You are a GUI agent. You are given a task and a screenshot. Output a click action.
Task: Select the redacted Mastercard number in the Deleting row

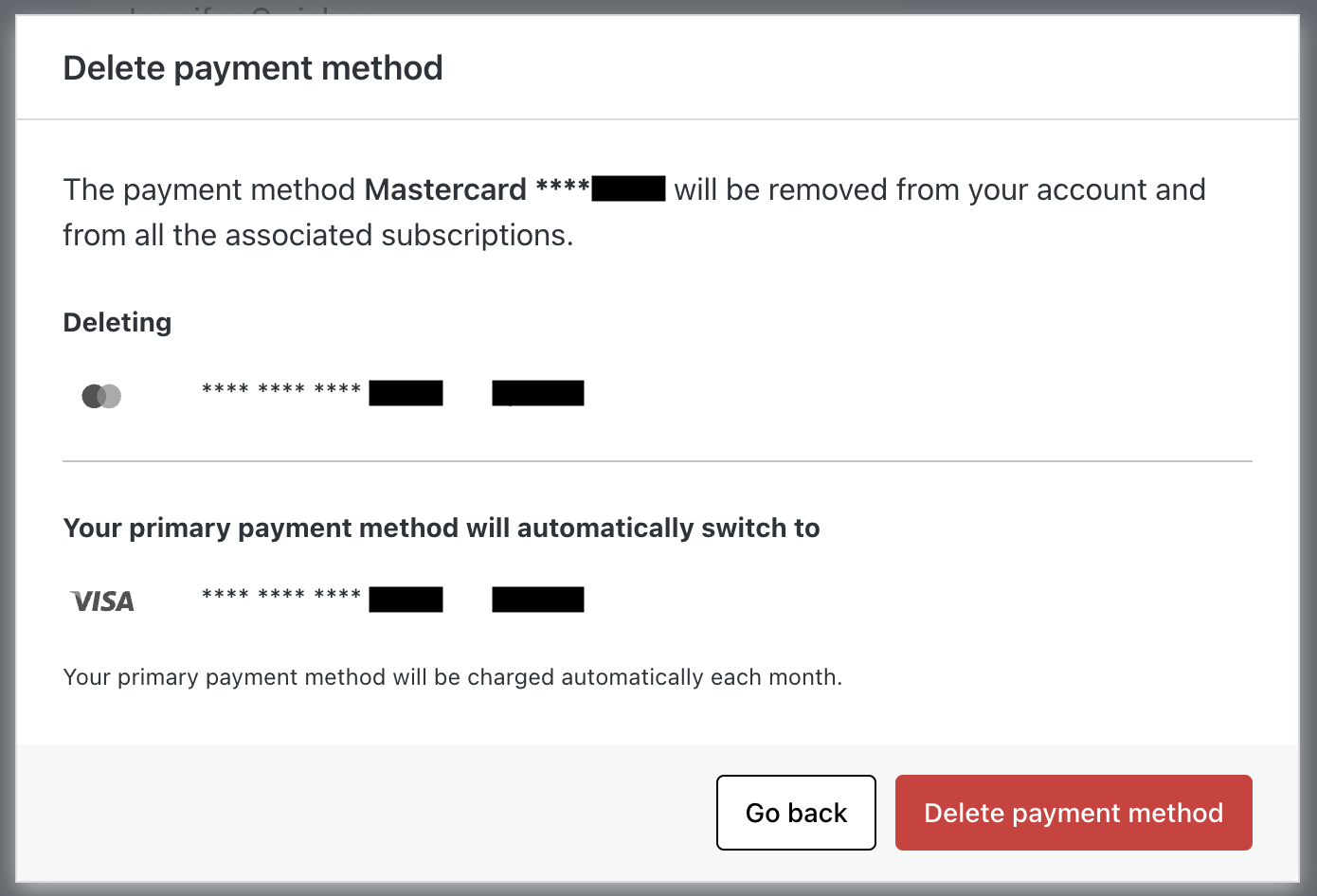pos(321,392)
